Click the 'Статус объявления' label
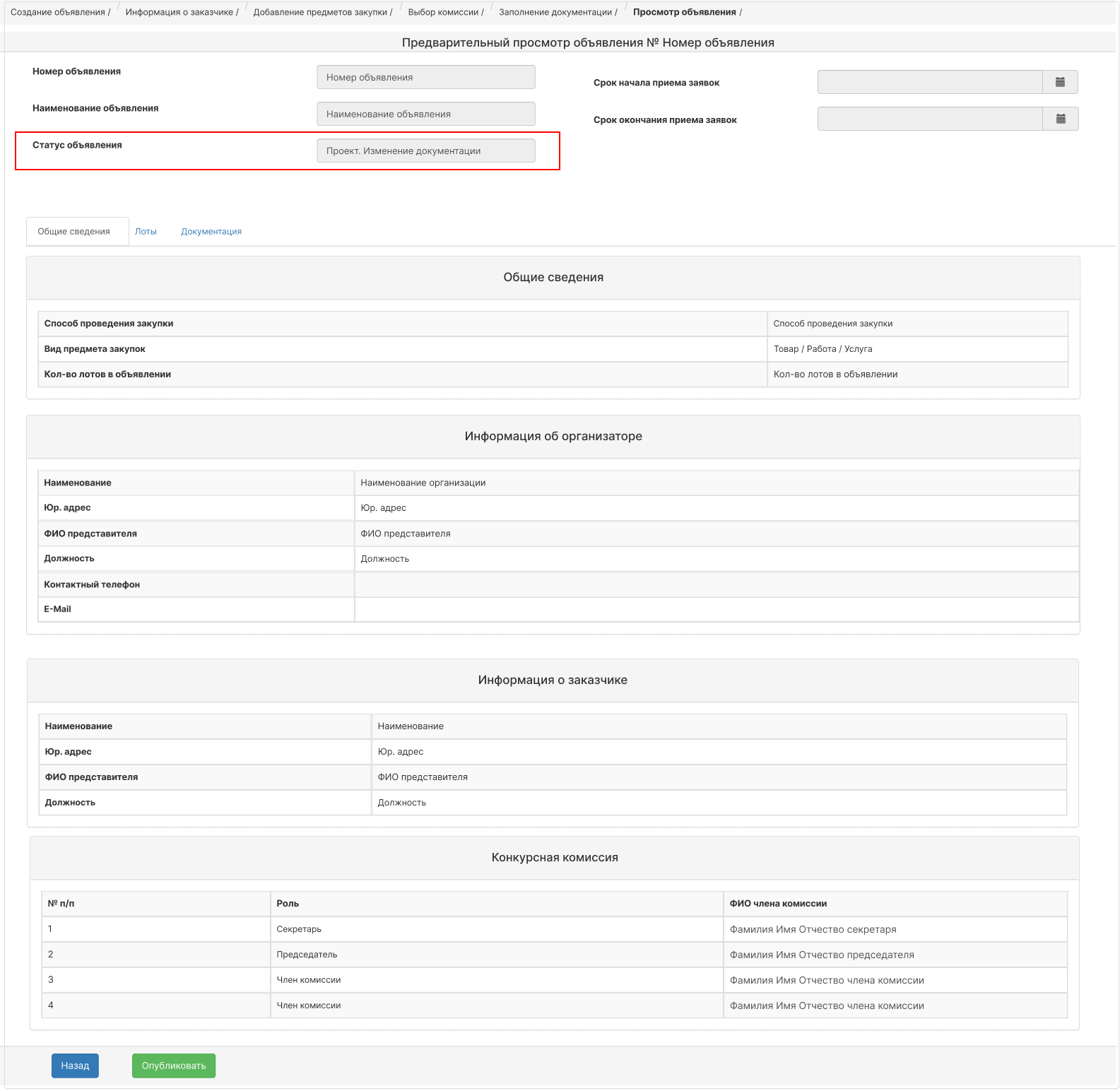Viewport: 1120px width, 1091px height. [77, 145]
